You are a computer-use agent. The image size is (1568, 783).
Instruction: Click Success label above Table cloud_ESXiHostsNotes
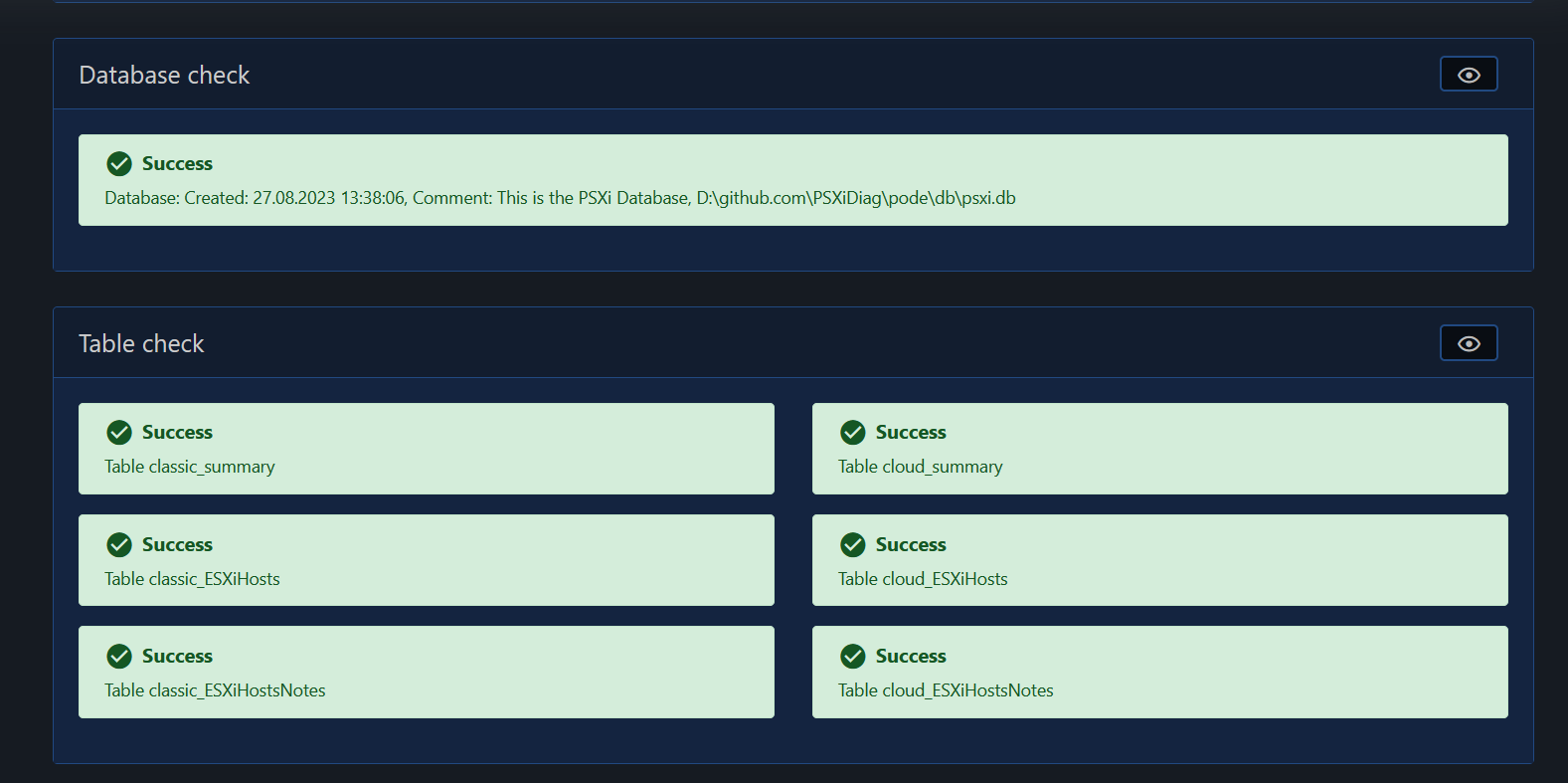(911, 656)
